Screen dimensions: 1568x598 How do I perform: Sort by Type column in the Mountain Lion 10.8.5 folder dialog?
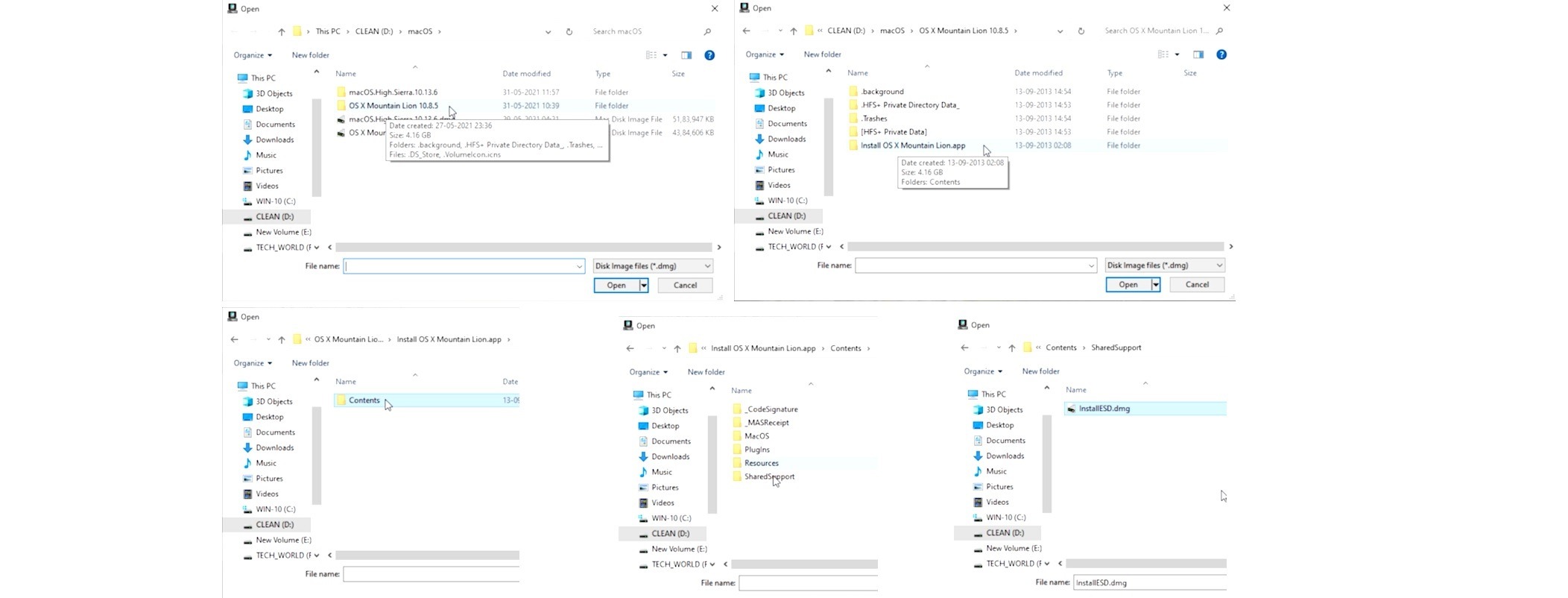[1114, 73]
